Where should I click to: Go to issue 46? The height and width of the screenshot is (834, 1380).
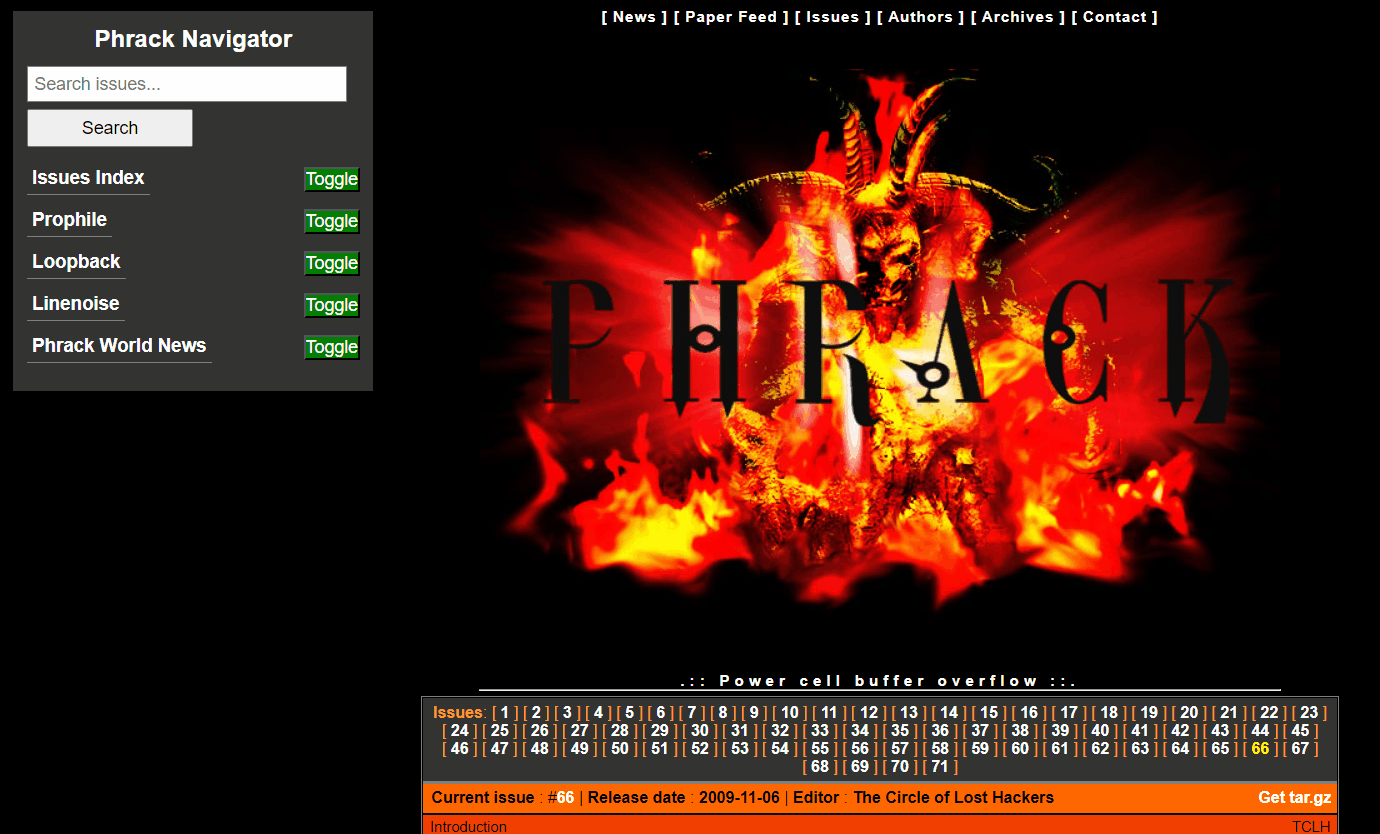click(x=460, y=749)
